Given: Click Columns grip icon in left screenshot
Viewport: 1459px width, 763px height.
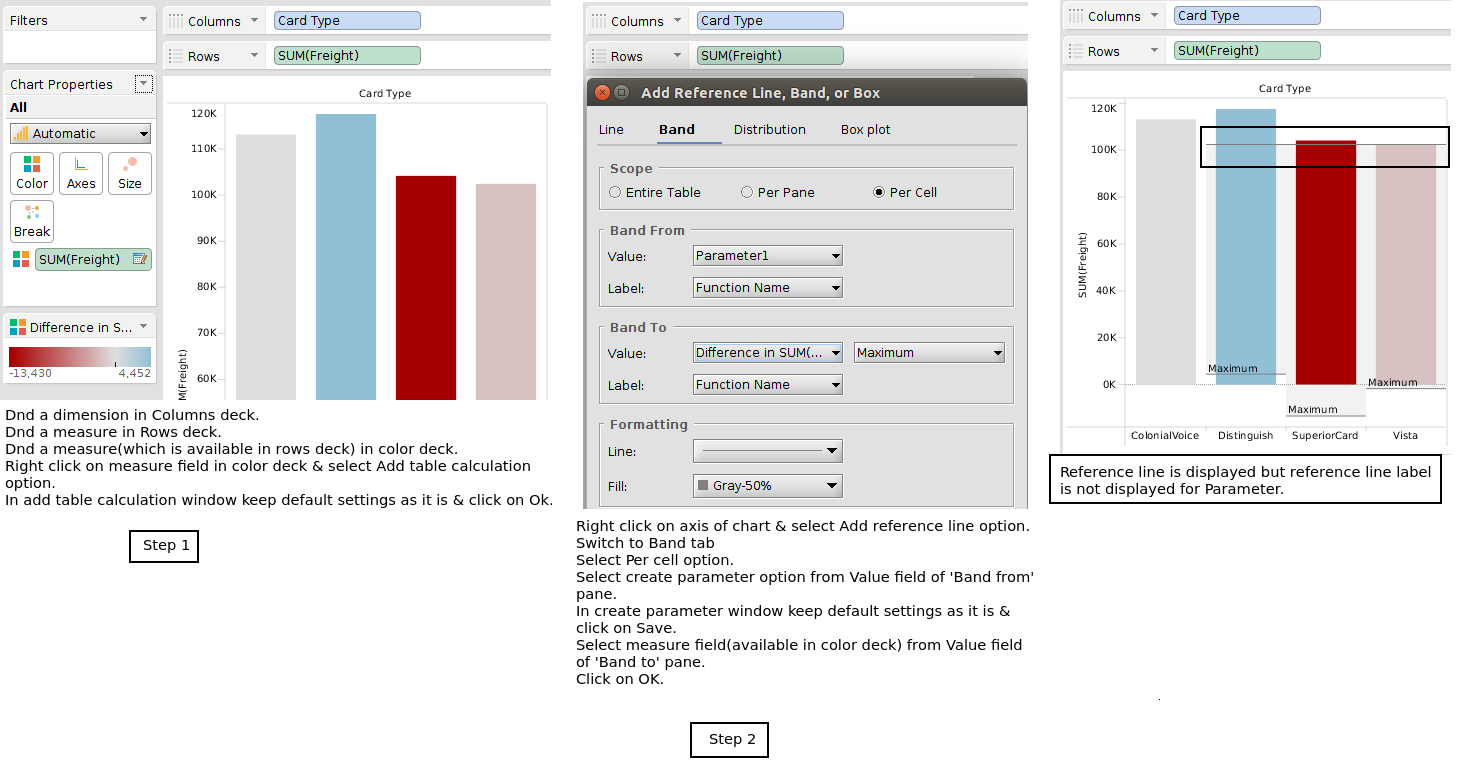Looking at the screenshot, I should pyautogui.click(x=176, y=21).
